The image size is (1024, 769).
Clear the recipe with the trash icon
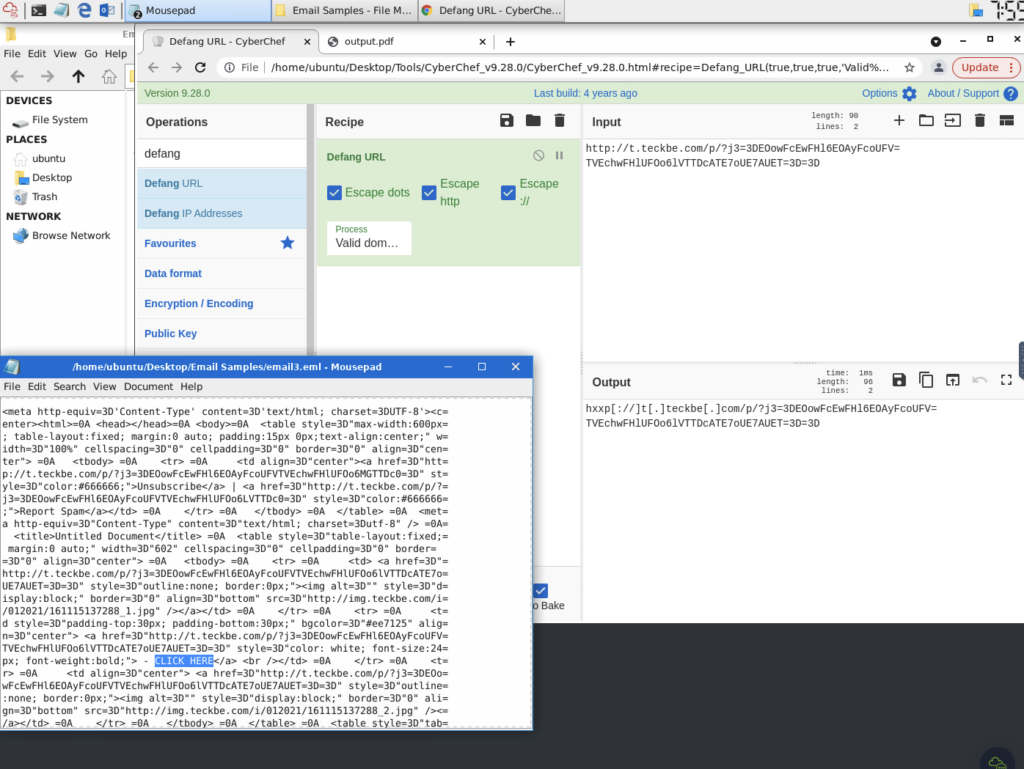[x=560, y=121]
